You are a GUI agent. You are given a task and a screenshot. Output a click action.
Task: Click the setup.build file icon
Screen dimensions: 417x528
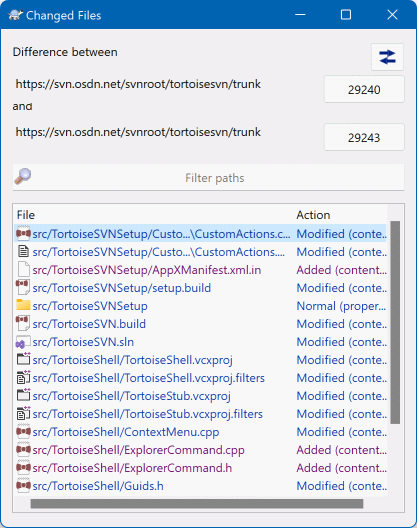23,288
